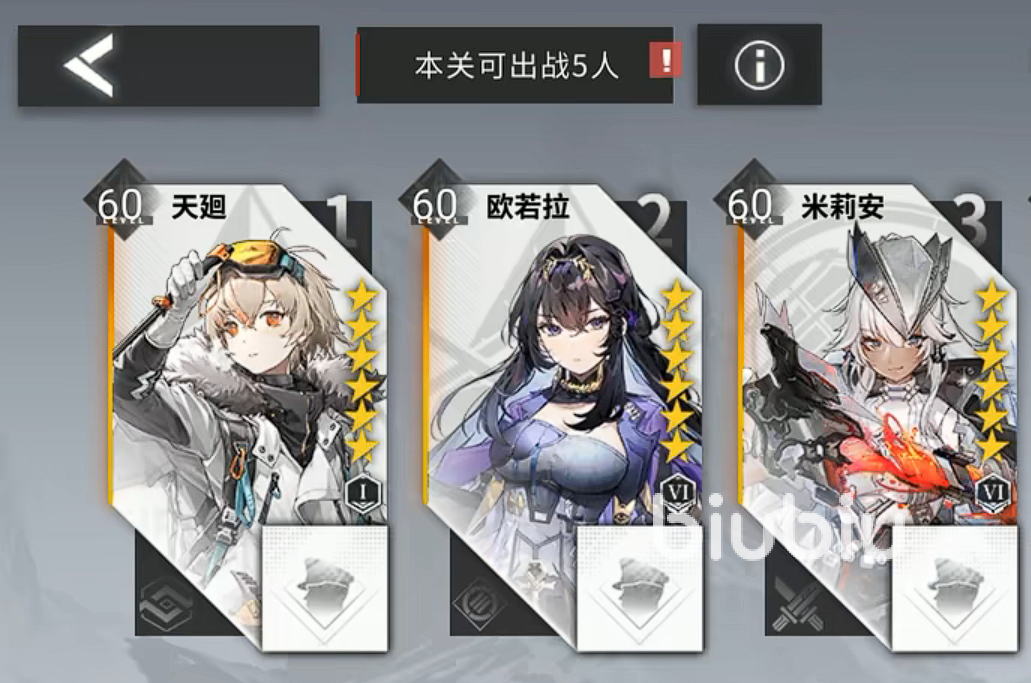Click 天廻's class icon at card bottom
Image resolution: width=1031 pixels, height=683 pixels.
(164, 605)
